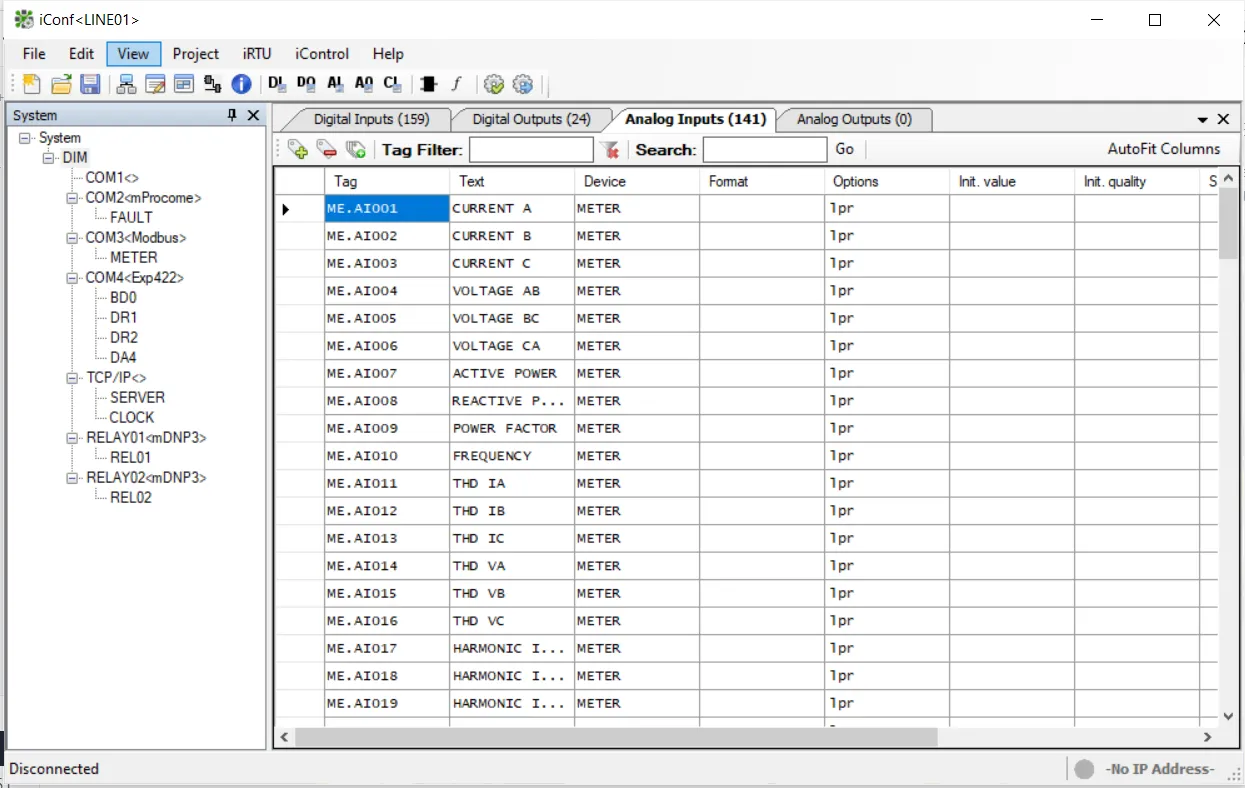Remove a tag with the red minus icon
The image size is (1245, 788).
326,150
